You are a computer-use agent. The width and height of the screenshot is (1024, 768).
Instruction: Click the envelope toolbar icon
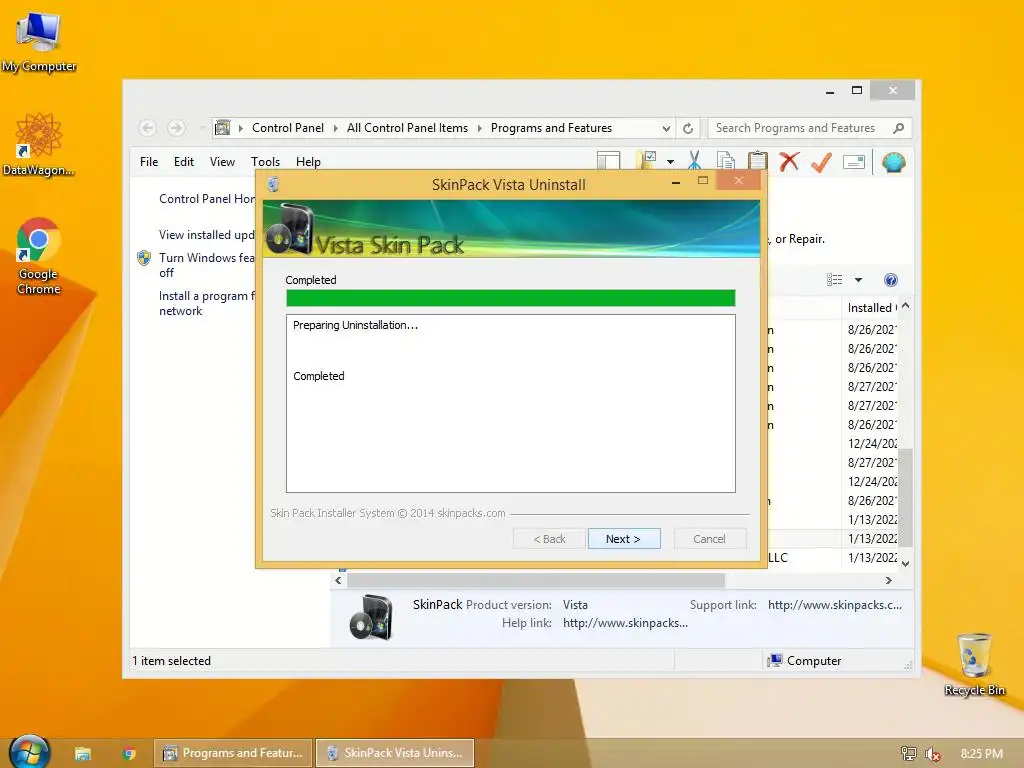854,161
